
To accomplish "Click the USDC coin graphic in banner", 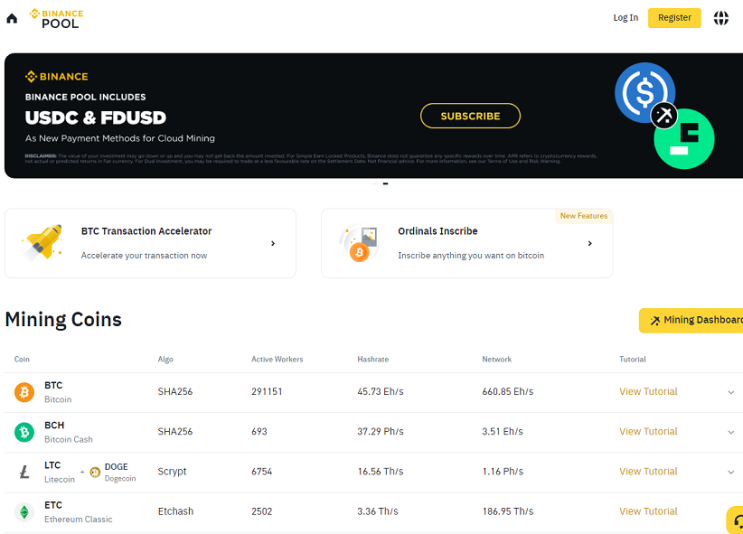I will click(x=644, y=92).
